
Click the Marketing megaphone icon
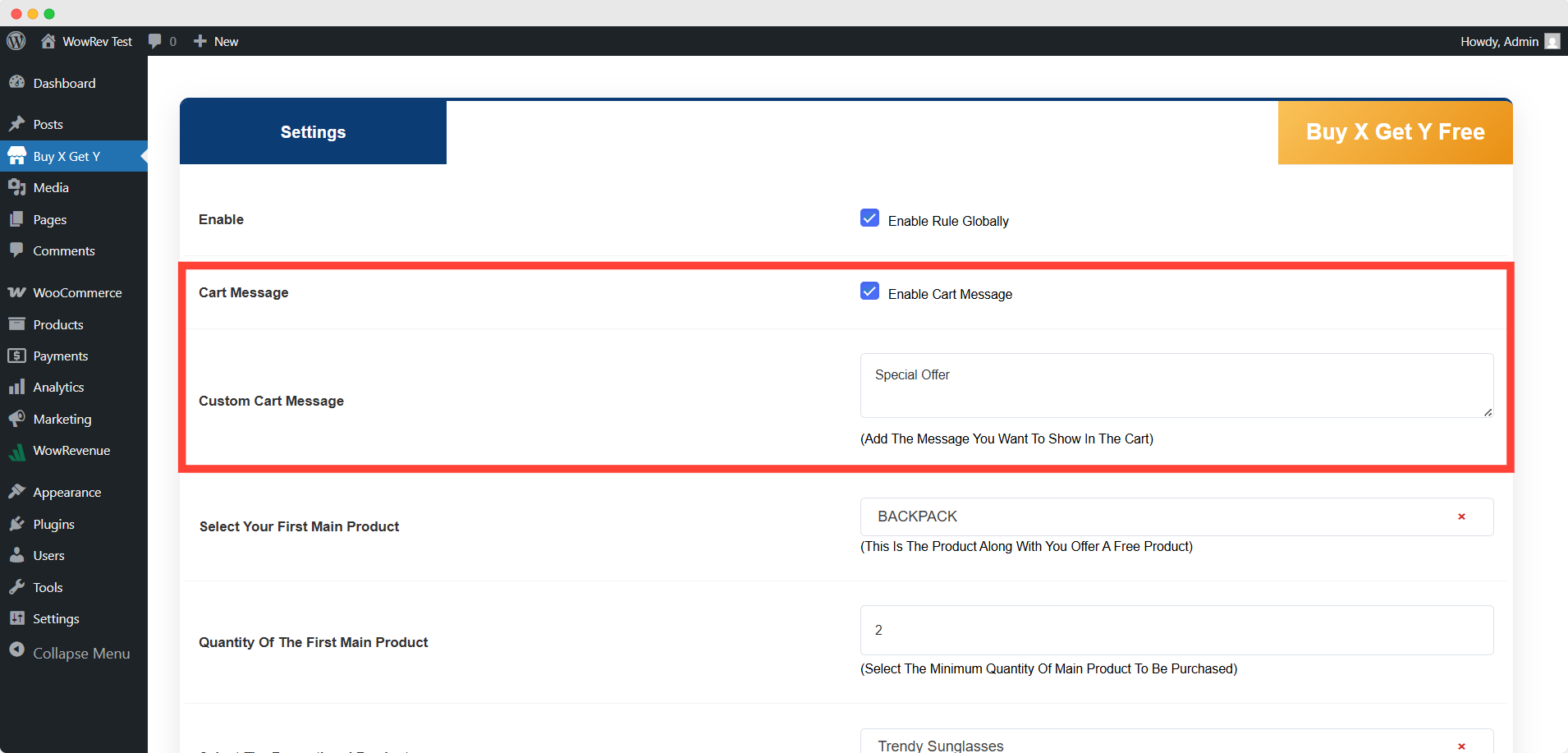pyautogui.click(x=16, y=419)
